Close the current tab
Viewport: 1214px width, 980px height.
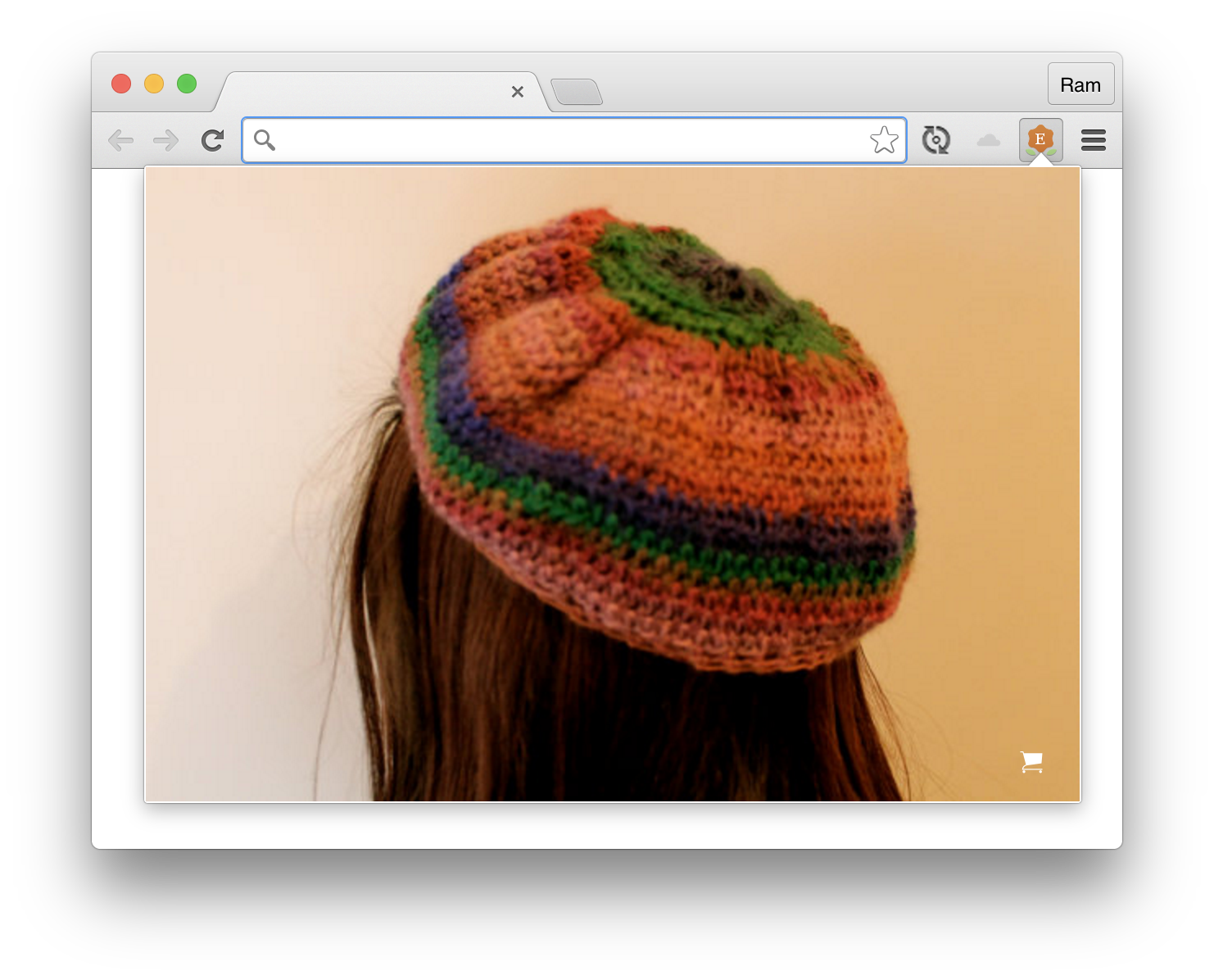tap(517, 92)
